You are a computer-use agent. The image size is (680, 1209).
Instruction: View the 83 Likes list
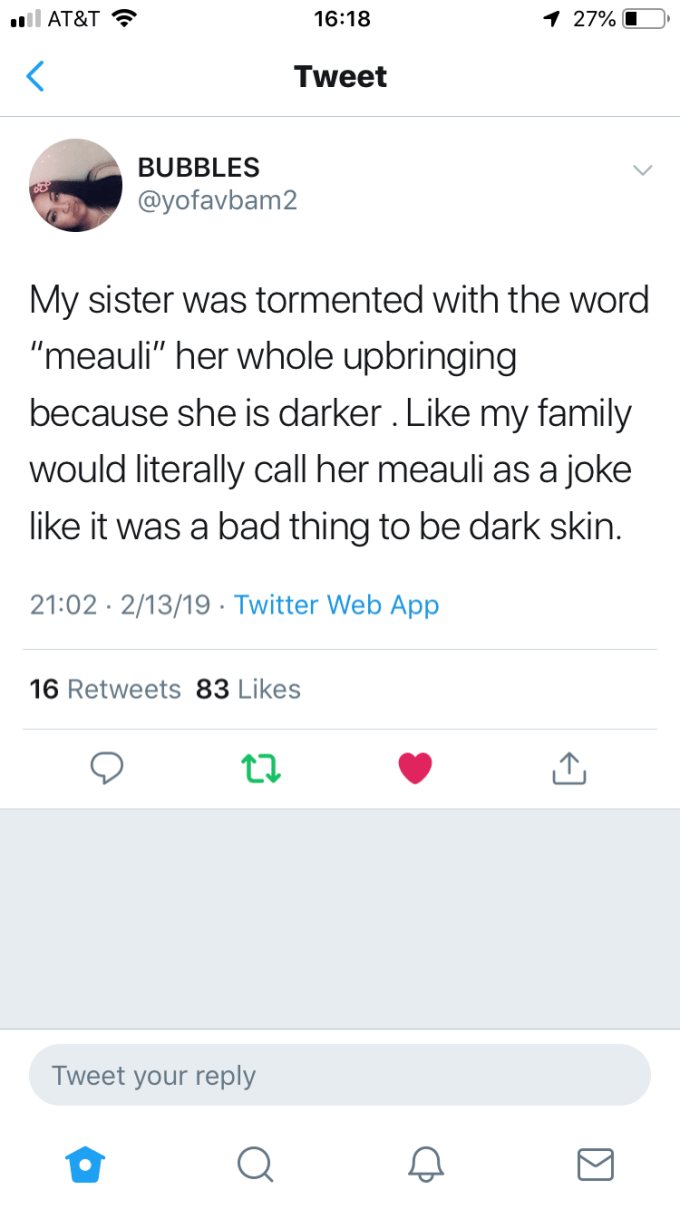point(248,689)
